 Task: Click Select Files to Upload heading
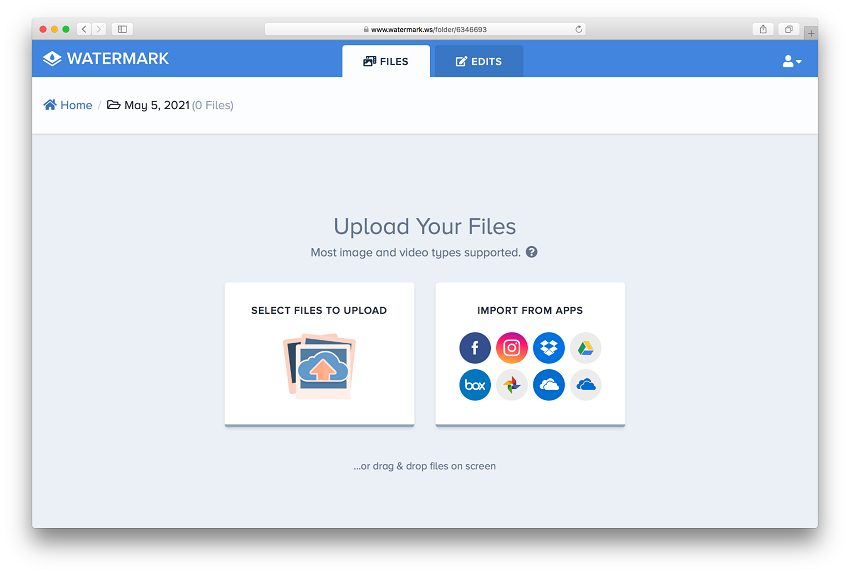point(319,311)
